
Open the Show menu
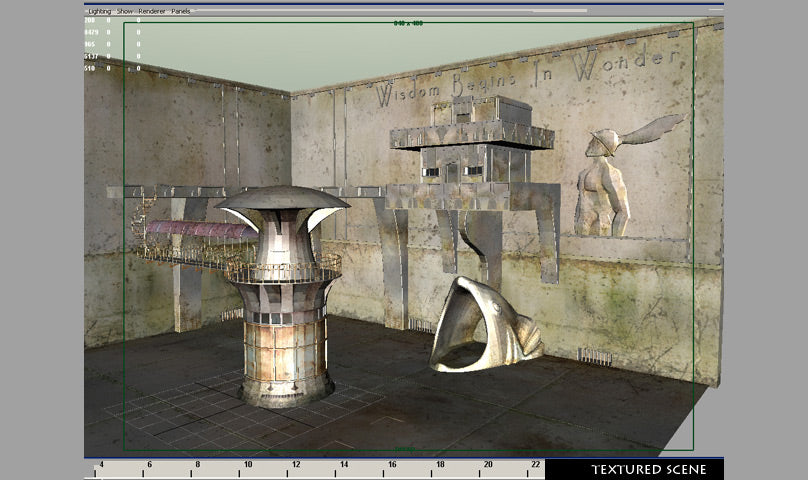pos(127,11)
